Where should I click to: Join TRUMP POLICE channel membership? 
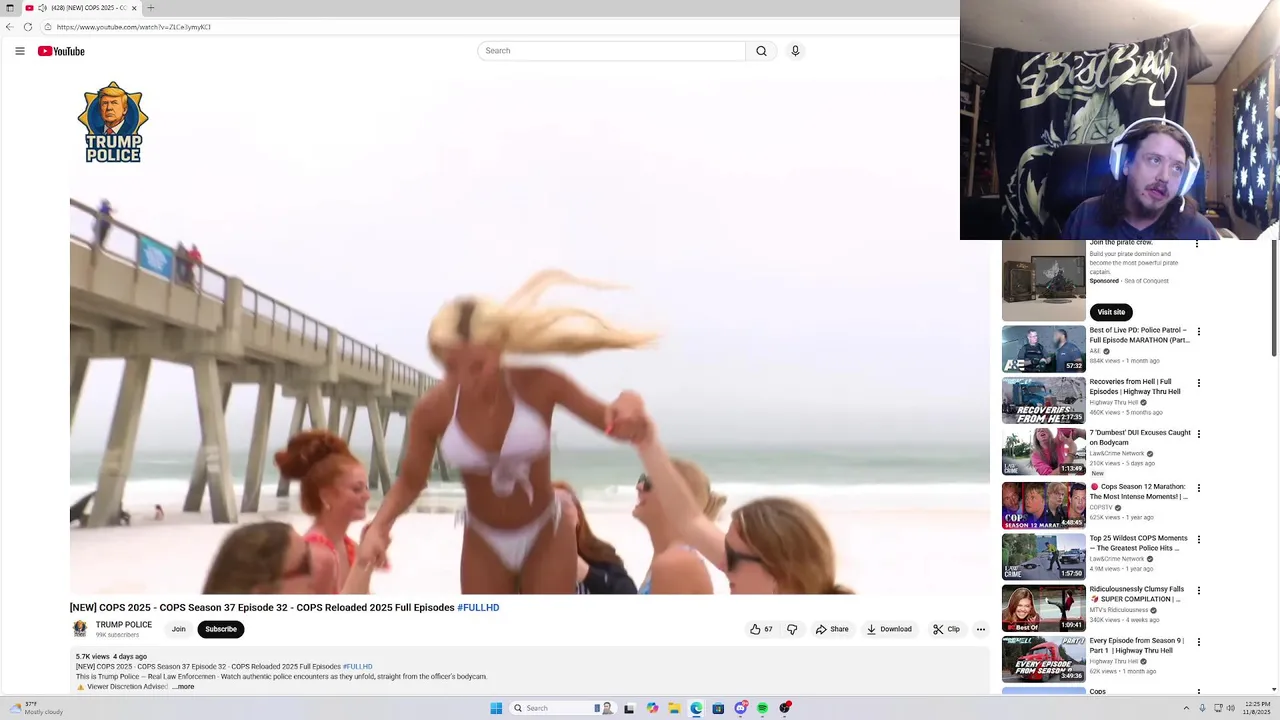pyautogui.click(x=178, y=630)
